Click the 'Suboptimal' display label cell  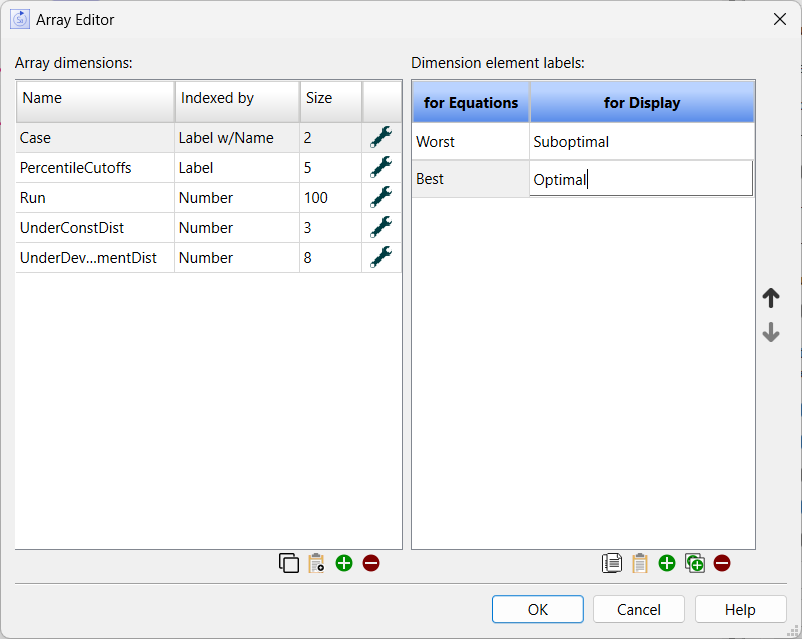[x=641, y=142]
